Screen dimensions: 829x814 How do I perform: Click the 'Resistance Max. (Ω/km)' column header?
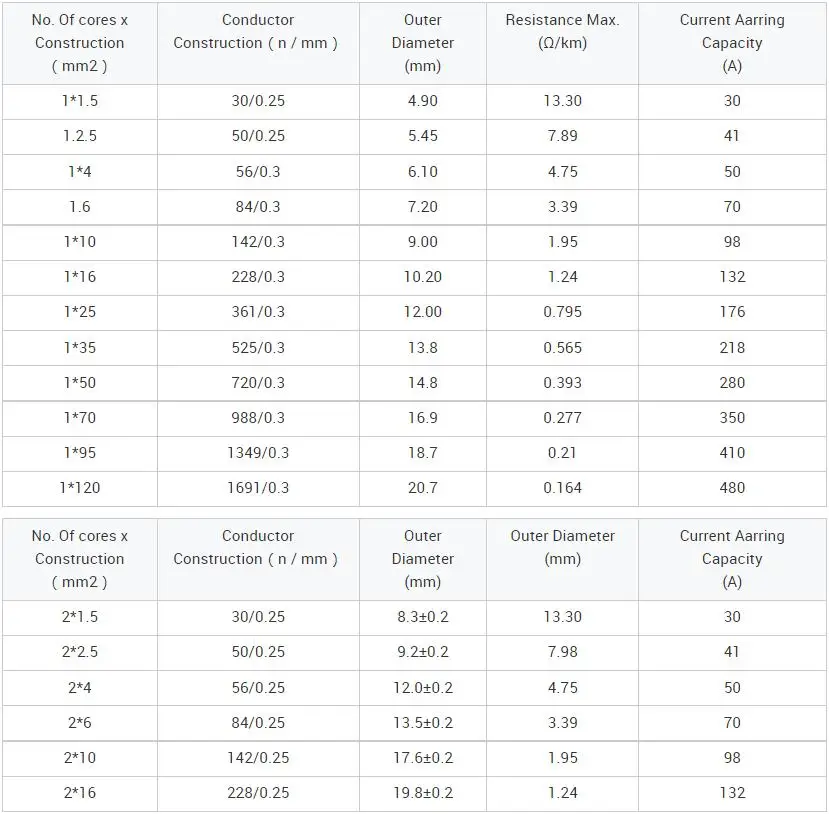[562, 43]
